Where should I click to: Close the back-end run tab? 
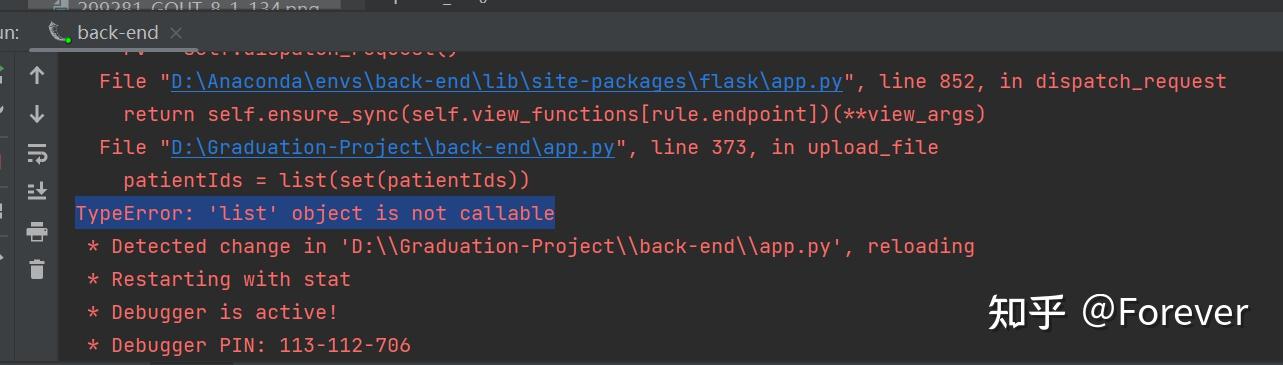coord(176,33)
